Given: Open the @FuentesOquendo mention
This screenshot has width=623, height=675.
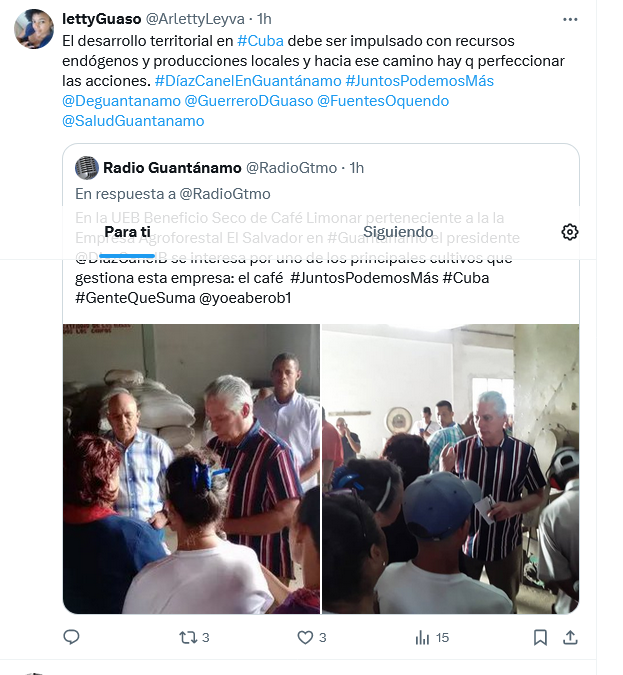Looking at the screenshot, I should [x=383, y=101].
